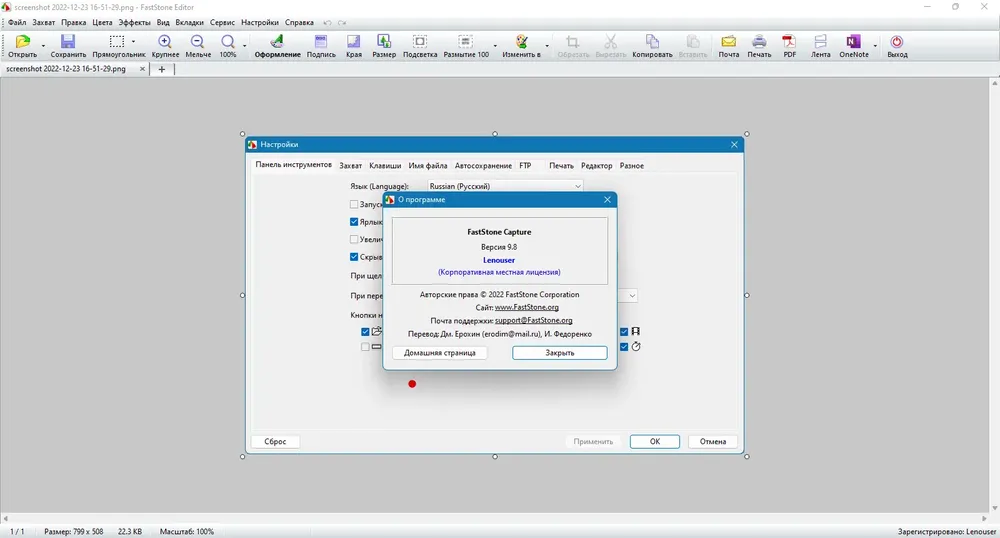Image resolution: width=1000 pixels, height=538 pixels.
Task: Select the Прямоугольник selection tool
Action: click(x=117, y=42)
